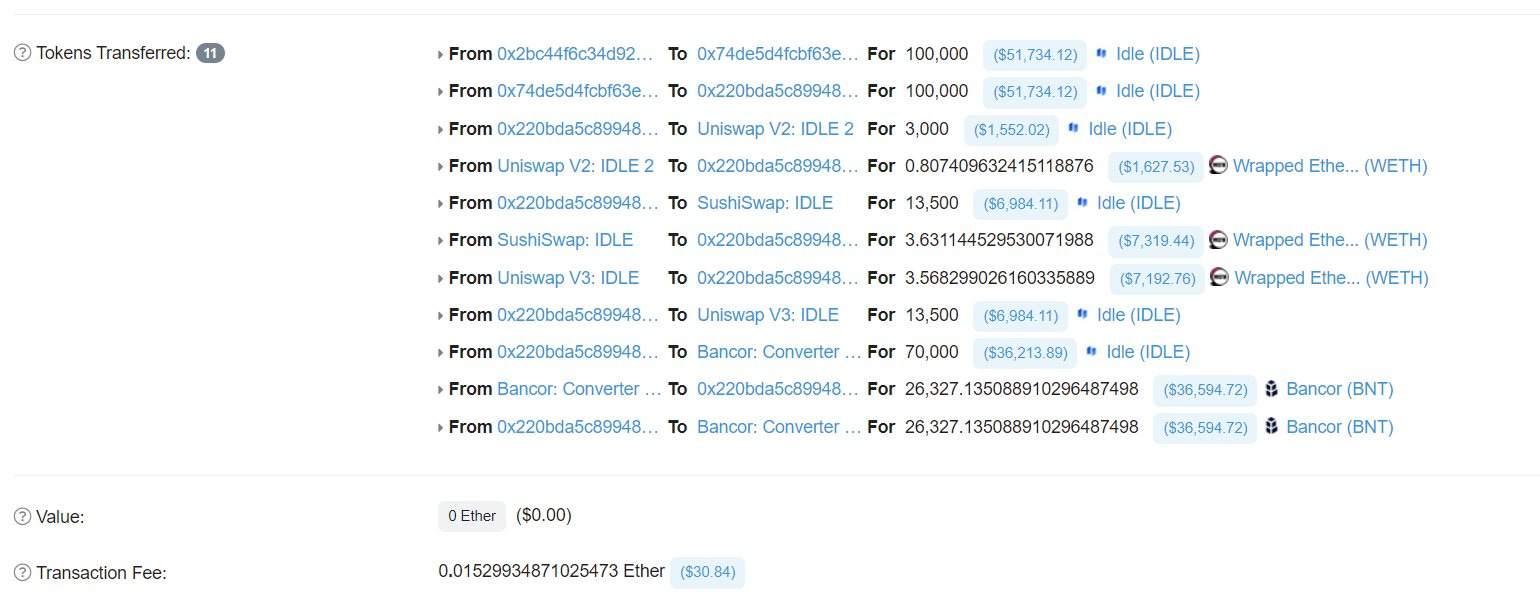
Task: Click the ($0.00) value text
Action: (544, 516)
